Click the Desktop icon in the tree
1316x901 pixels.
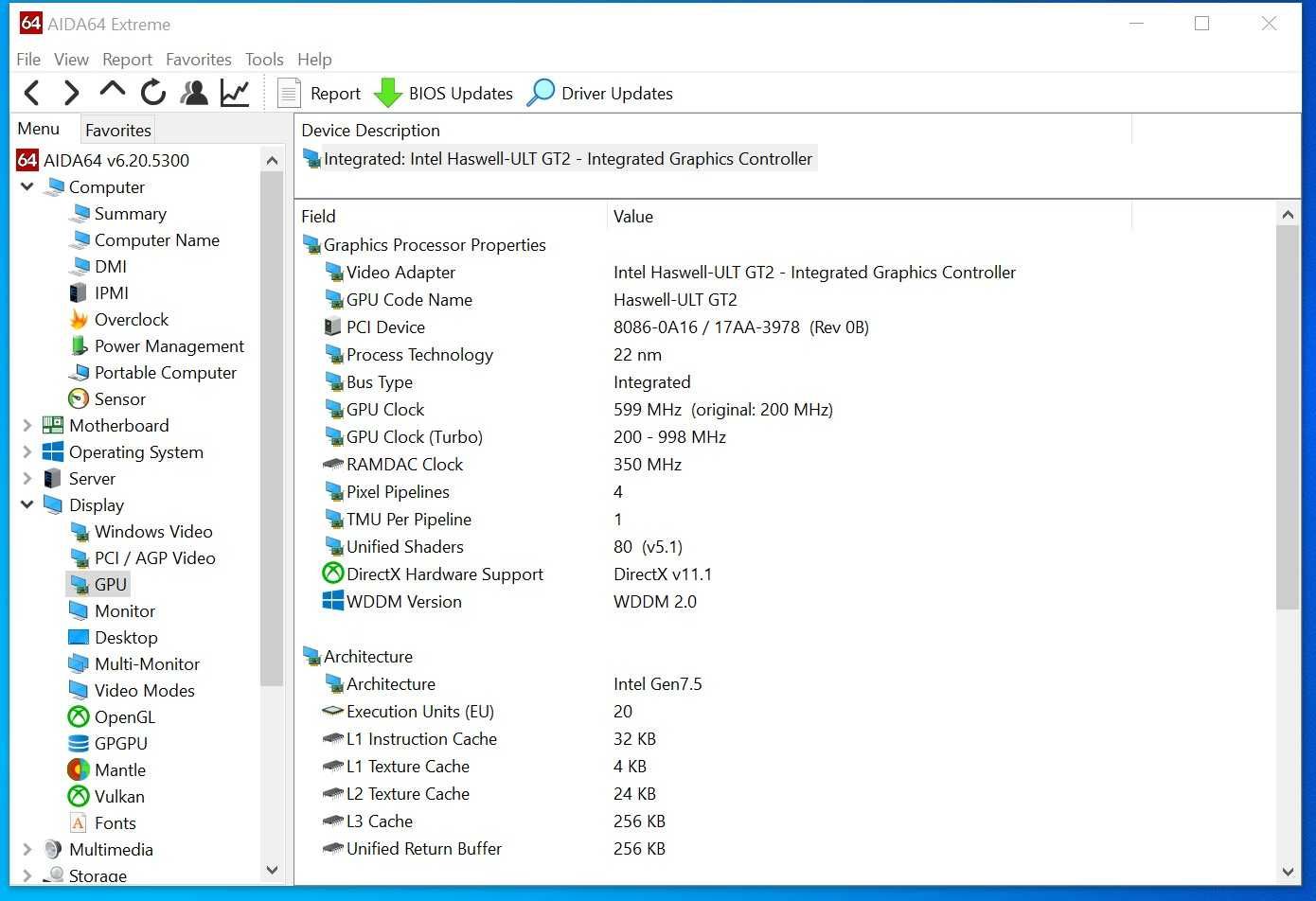79,638
